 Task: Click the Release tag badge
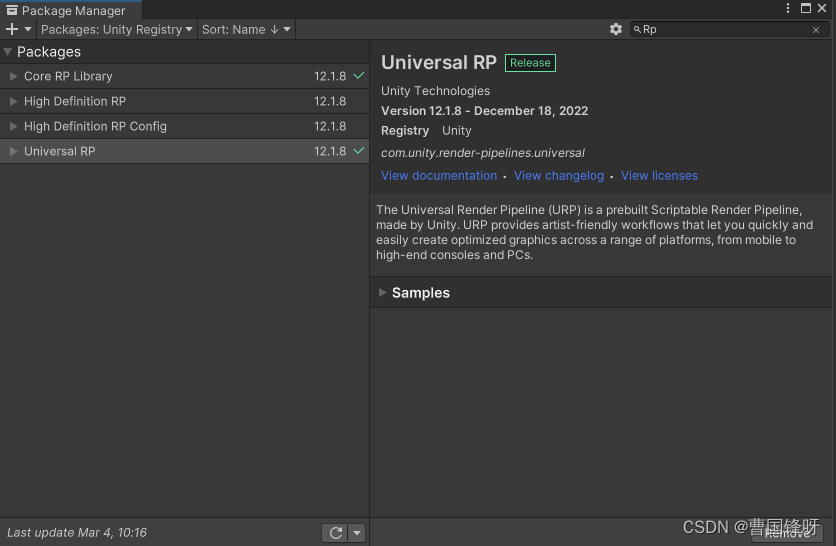tap(530, 63)
